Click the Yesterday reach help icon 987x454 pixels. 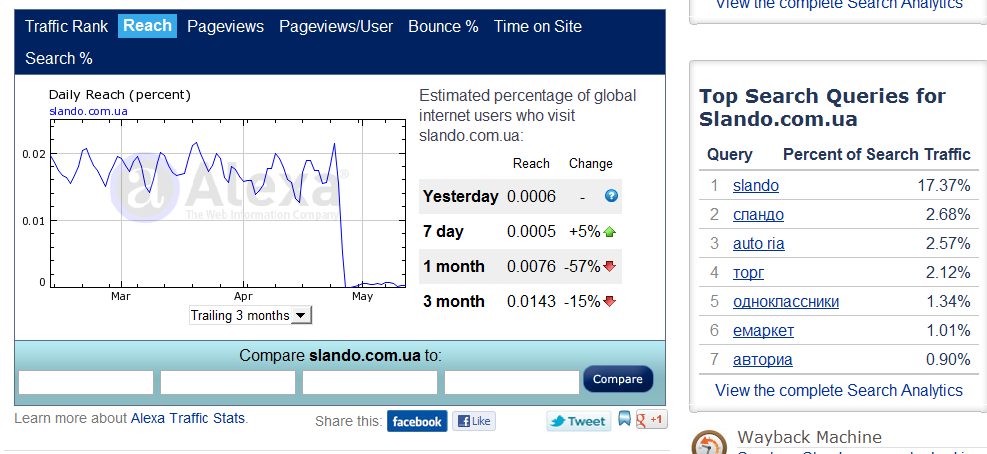pos(612,196)
